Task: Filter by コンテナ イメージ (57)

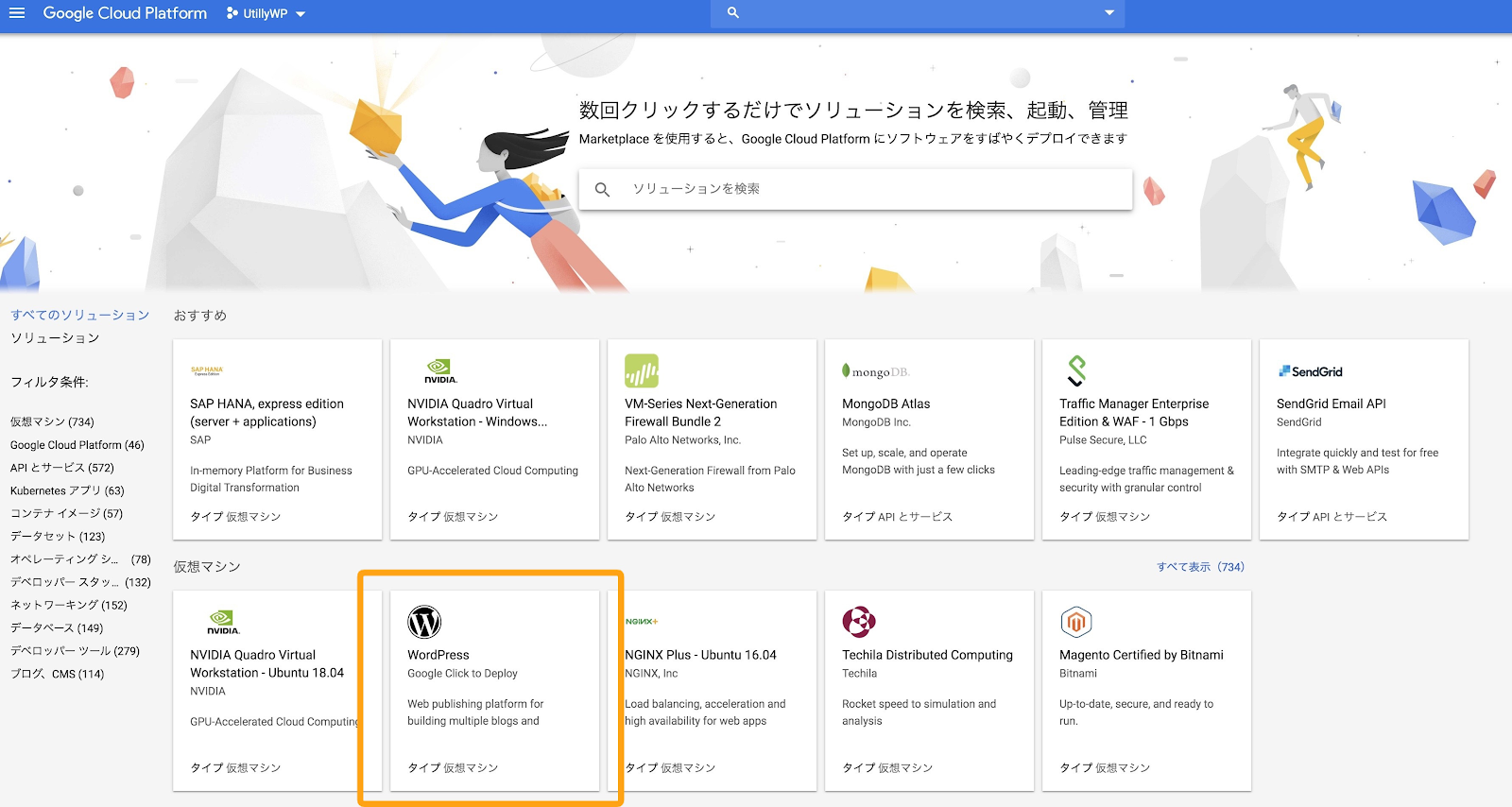Action: click(x=67, y=513)
